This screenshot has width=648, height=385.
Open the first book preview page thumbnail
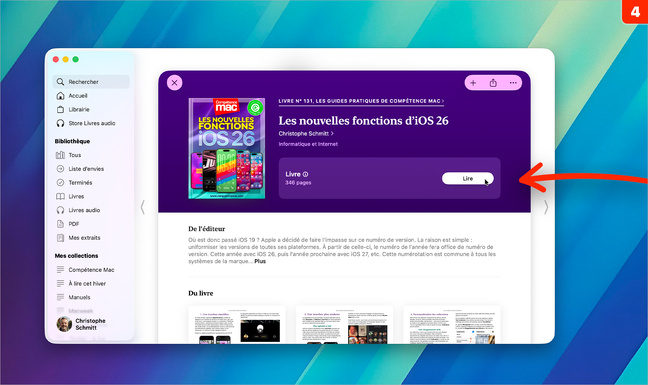pyautogui.click(x=237, y=325)
